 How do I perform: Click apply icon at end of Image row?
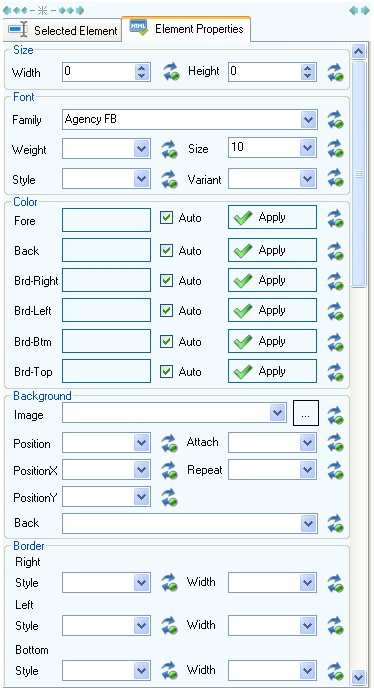tap(335, 415)
